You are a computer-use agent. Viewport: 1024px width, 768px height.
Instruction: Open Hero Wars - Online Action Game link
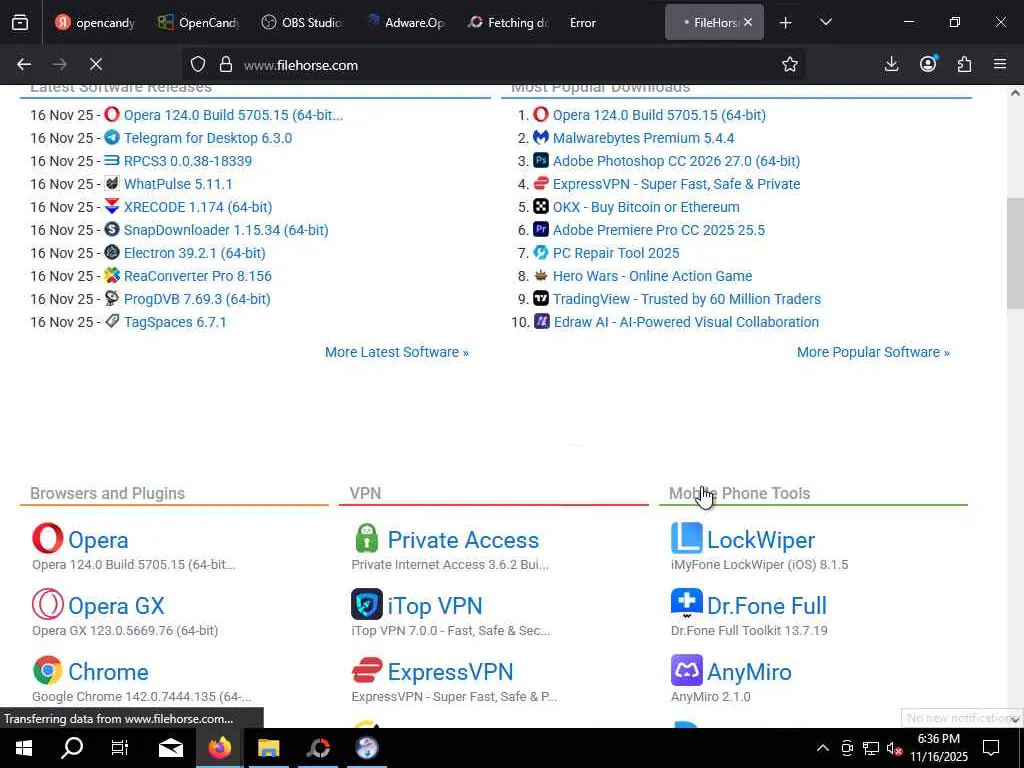pos(652,276)
